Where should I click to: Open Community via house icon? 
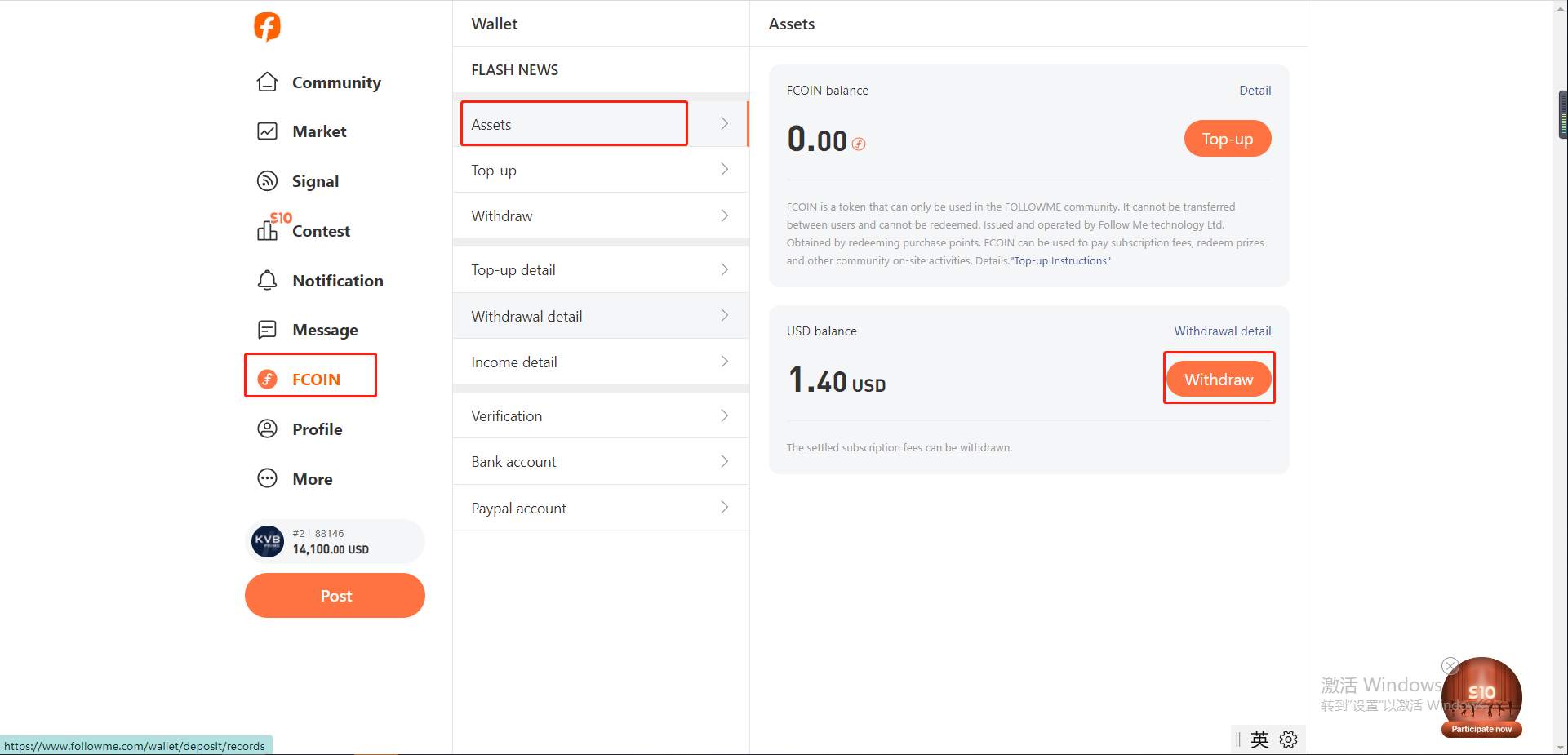267,82
